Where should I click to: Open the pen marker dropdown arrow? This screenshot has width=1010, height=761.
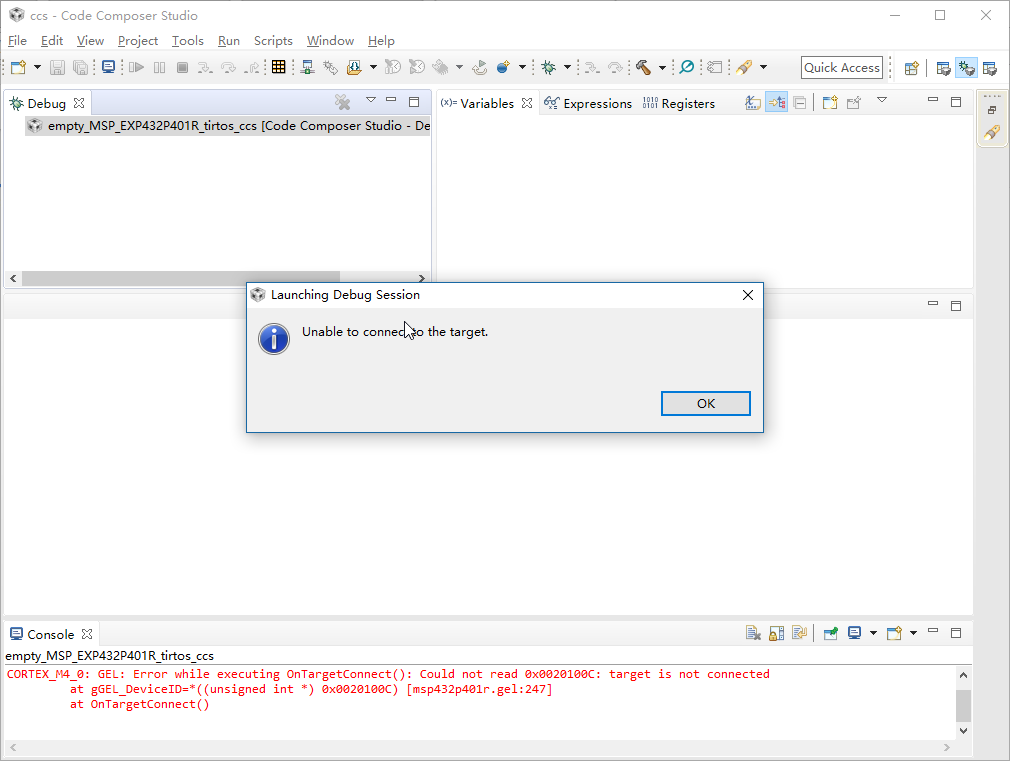[763, 67]
